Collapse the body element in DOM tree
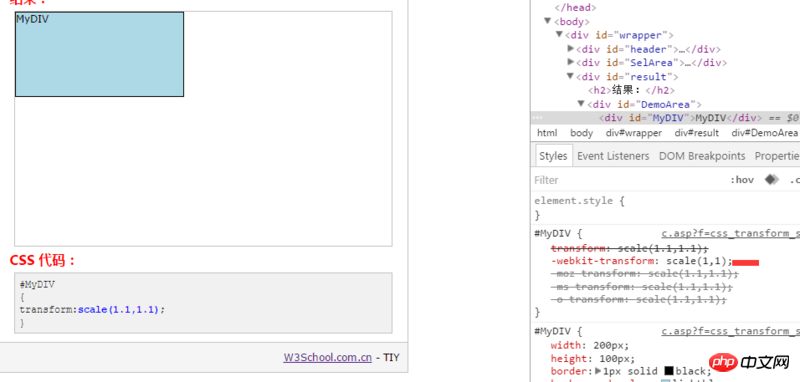800x382 pixels. click(548, 21)
